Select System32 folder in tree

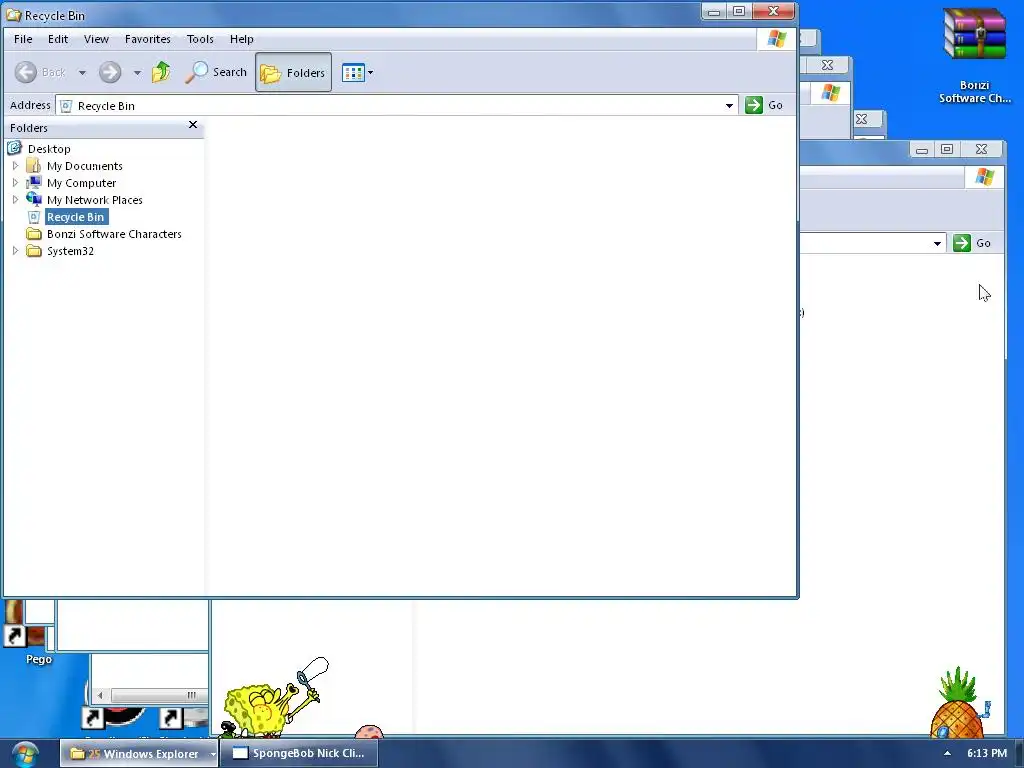pyautogui.click(x=70, y=251)
